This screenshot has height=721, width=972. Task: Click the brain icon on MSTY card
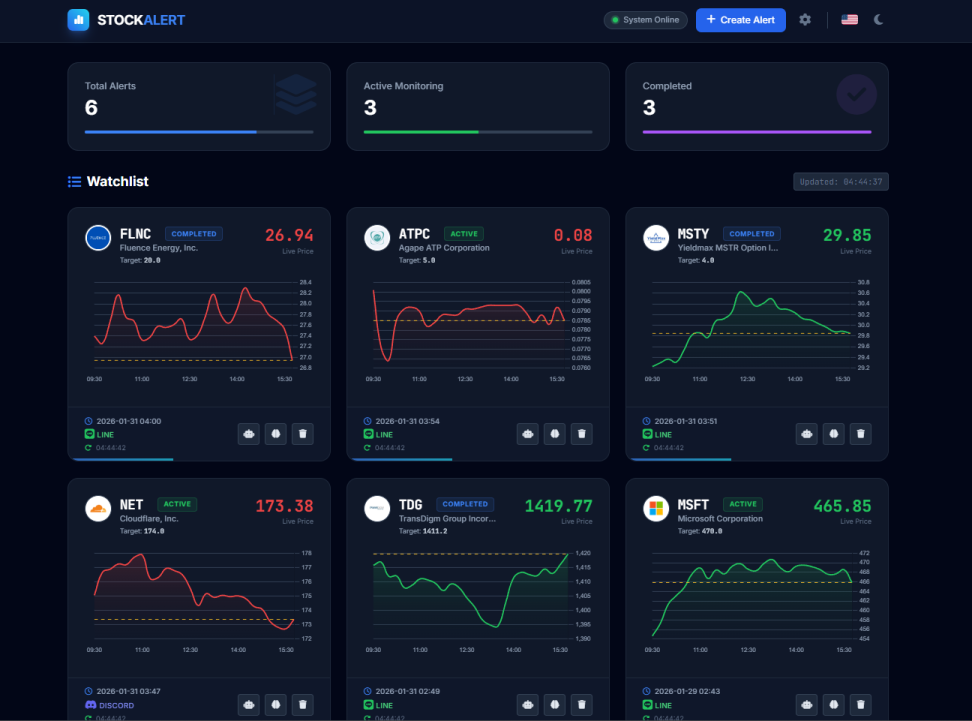(834, 434)
